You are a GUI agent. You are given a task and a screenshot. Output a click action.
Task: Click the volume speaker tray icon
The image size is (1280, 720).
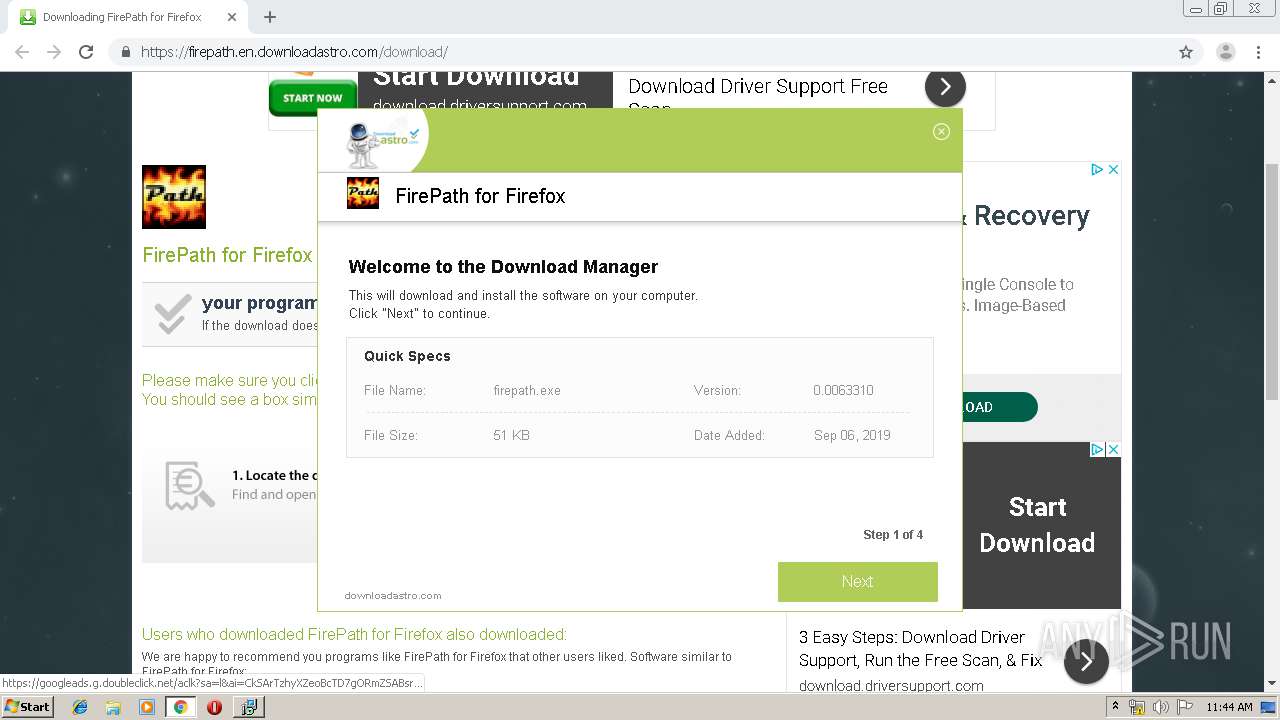[x=1161, y=707]
